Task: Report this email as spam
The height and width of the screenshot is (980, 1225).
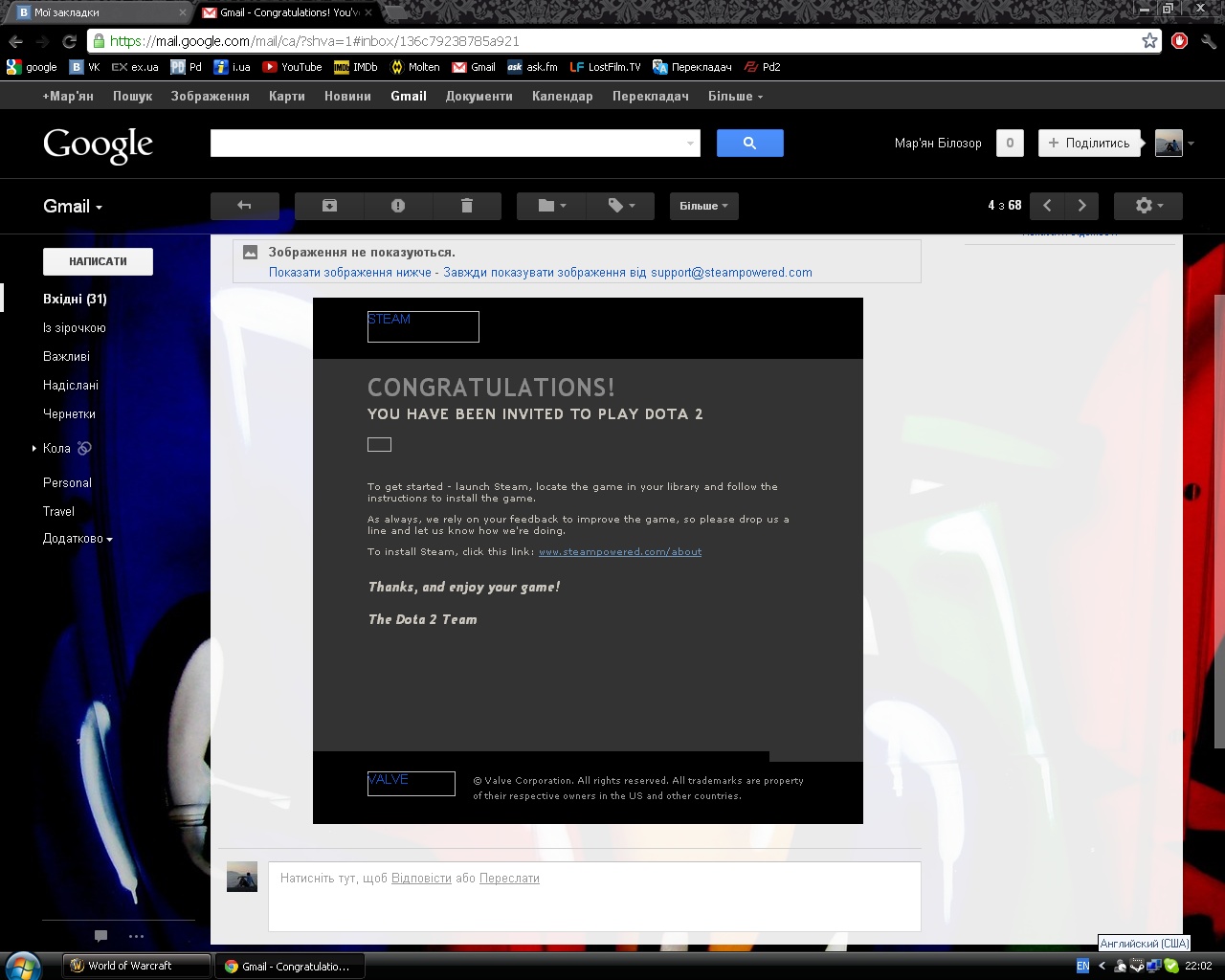Action: [398, 206]
